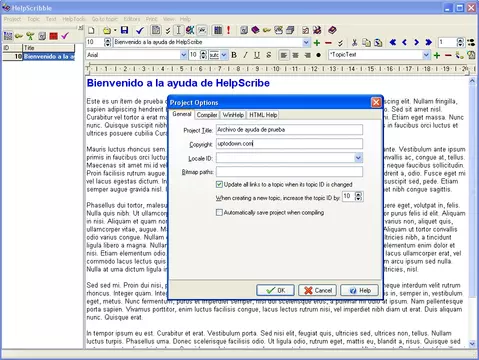The width and height of the screenshot is (479, 360).
Task: Click the Open project folder icon
Action: (x=107, y=31)
